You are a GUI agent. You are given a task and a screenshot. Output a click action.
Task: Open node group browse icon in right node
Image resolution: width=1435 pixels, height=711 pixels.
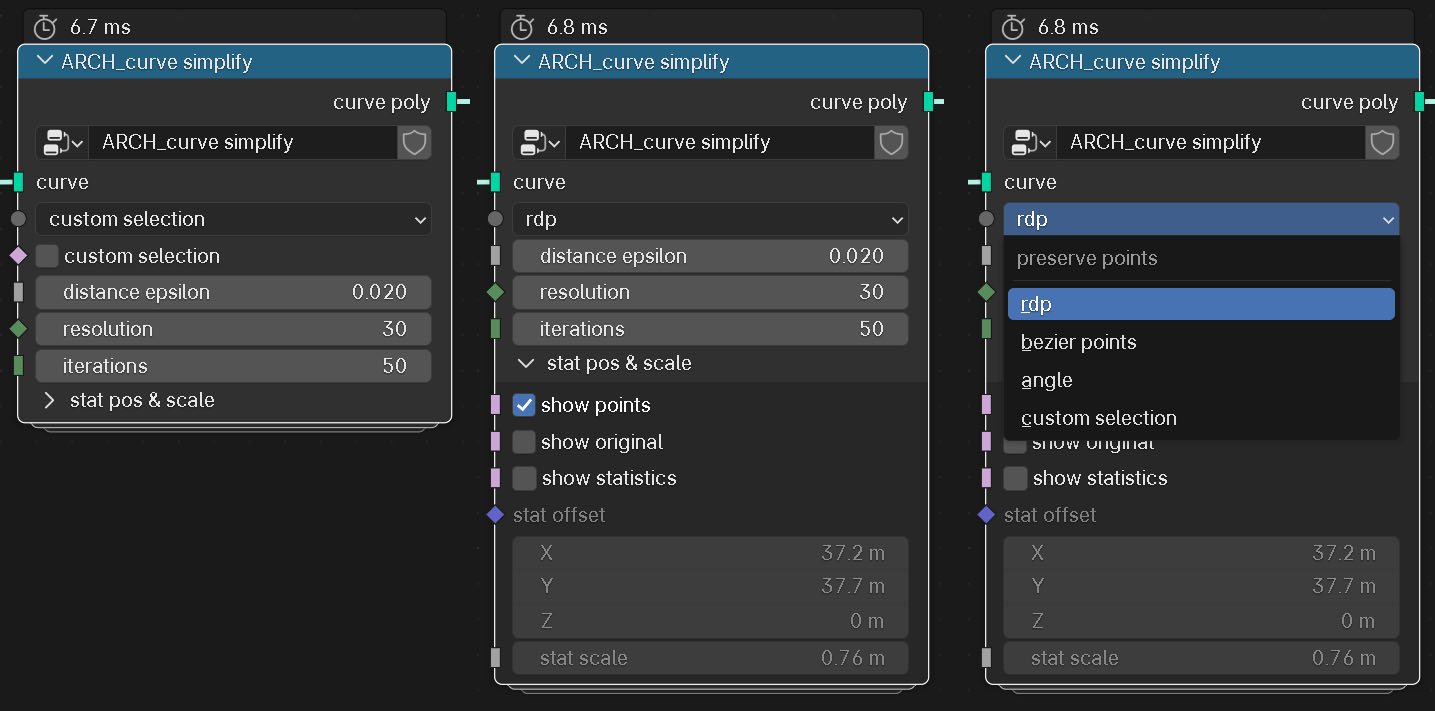tap(1030, 142)
